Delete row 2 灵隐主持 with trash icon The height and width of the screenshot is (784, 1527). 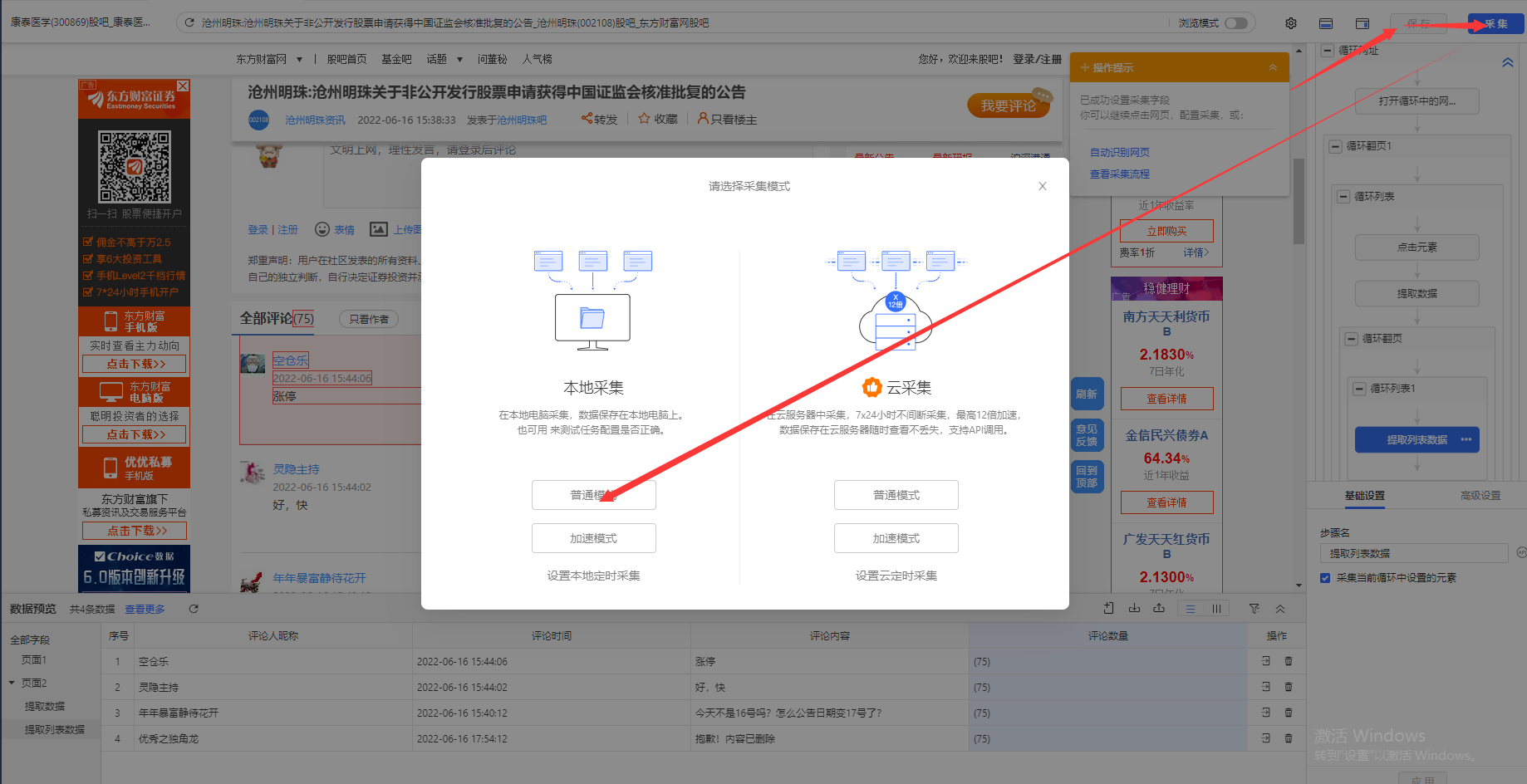click(x=1289, y=688)
